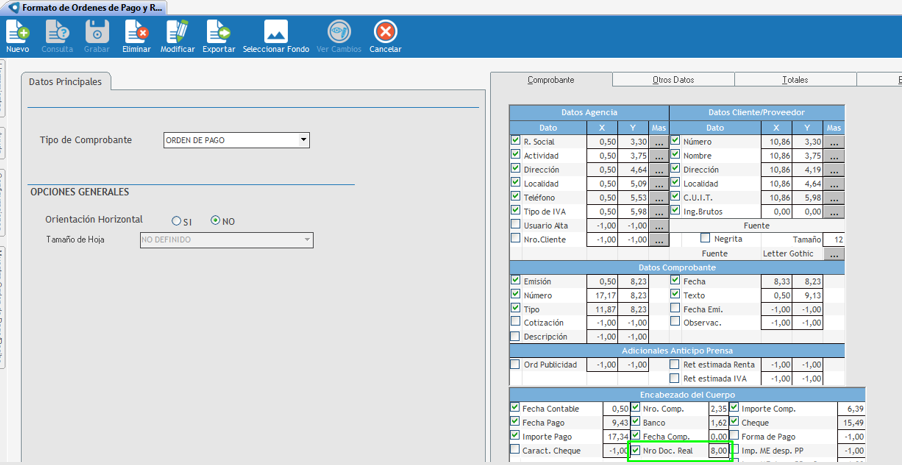Click Mas button for C.U.I.T. row

pos(834,199)
